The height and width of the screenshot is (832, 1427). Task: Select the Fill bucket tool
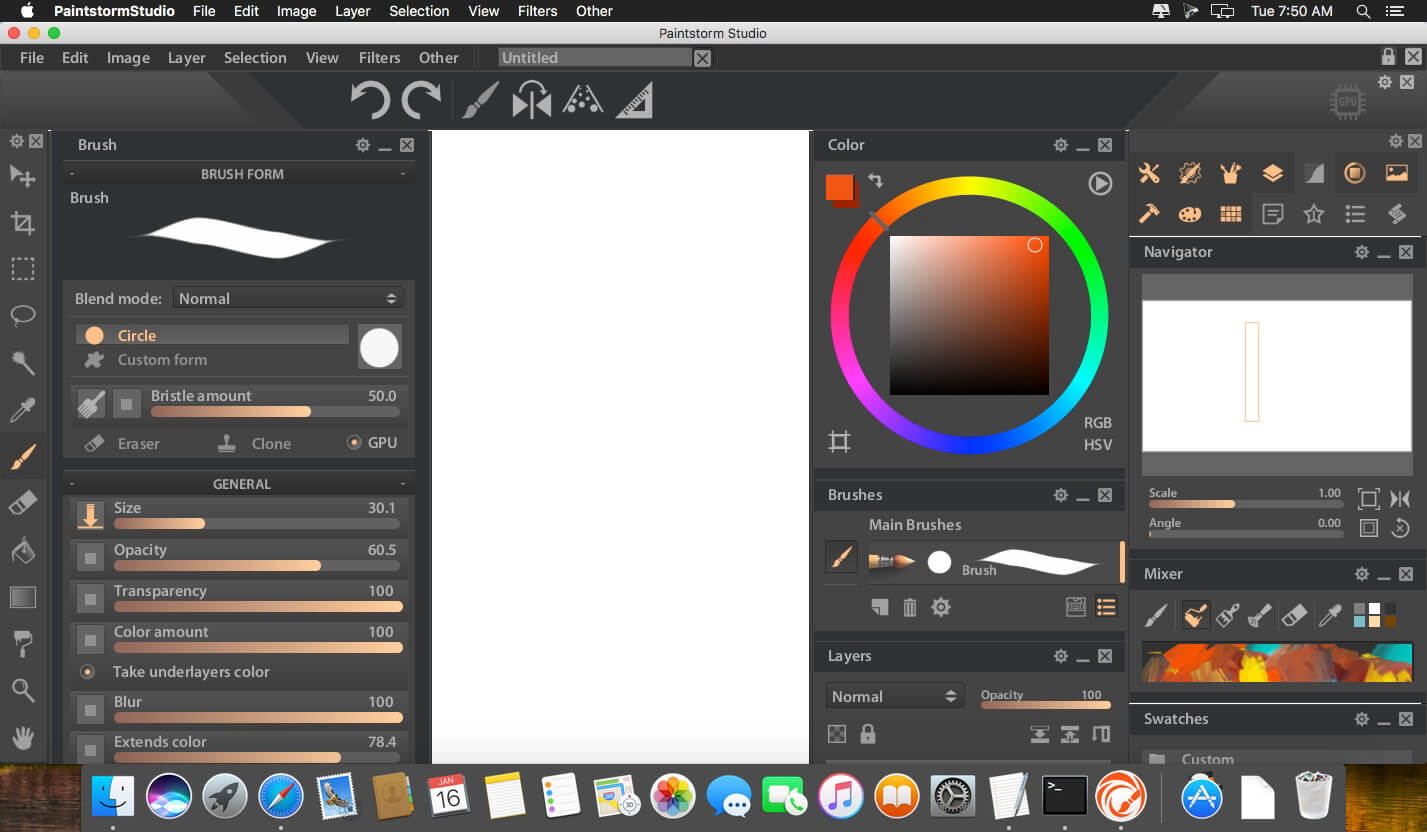[22, 550]
